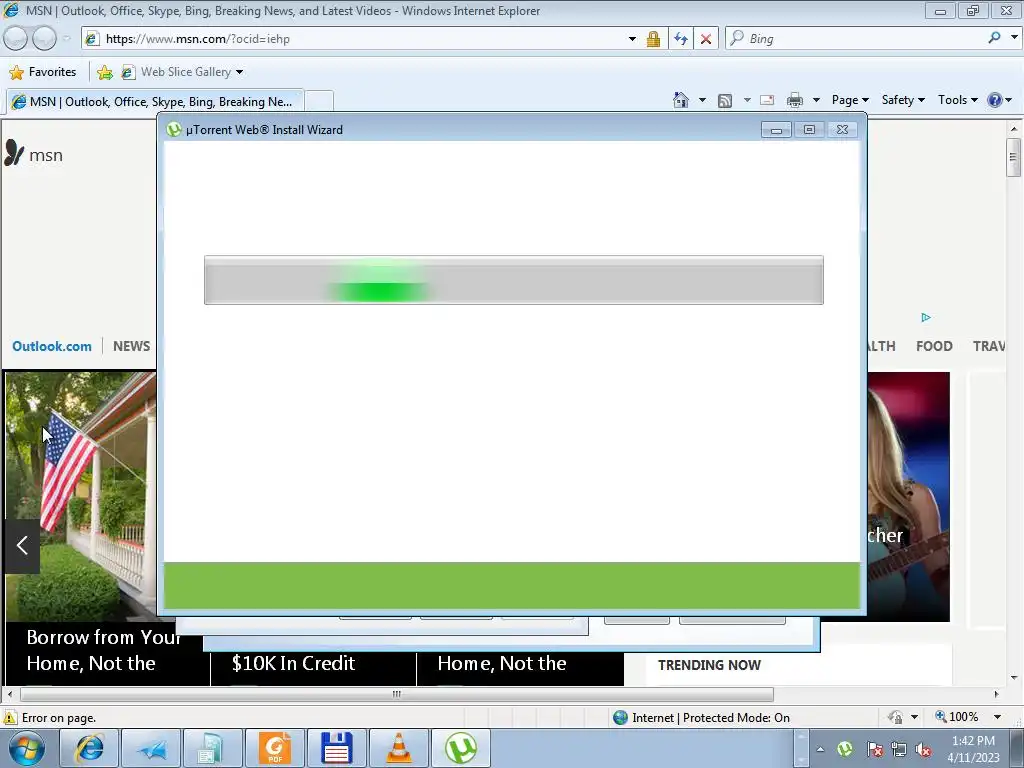The image size is (1024, 768).
Task: Open the Web Slice Gallery link
Action: pos(183,72)
